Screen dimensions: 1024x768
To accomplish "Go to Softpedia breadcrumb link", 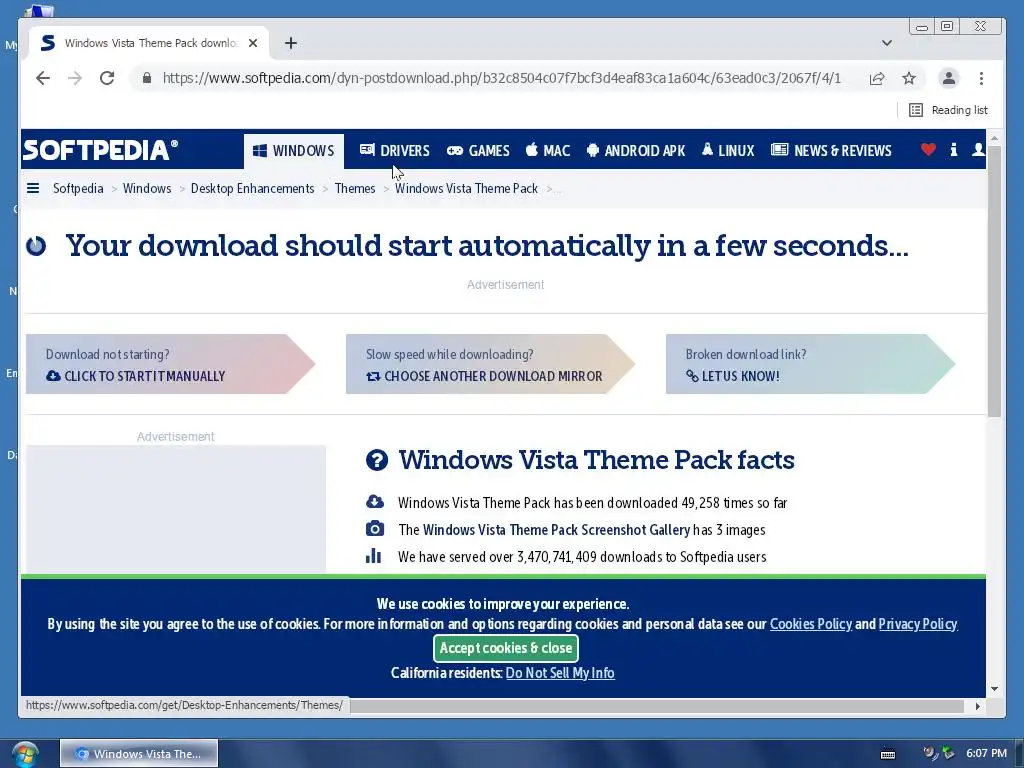I will click(x=78, y=189).
